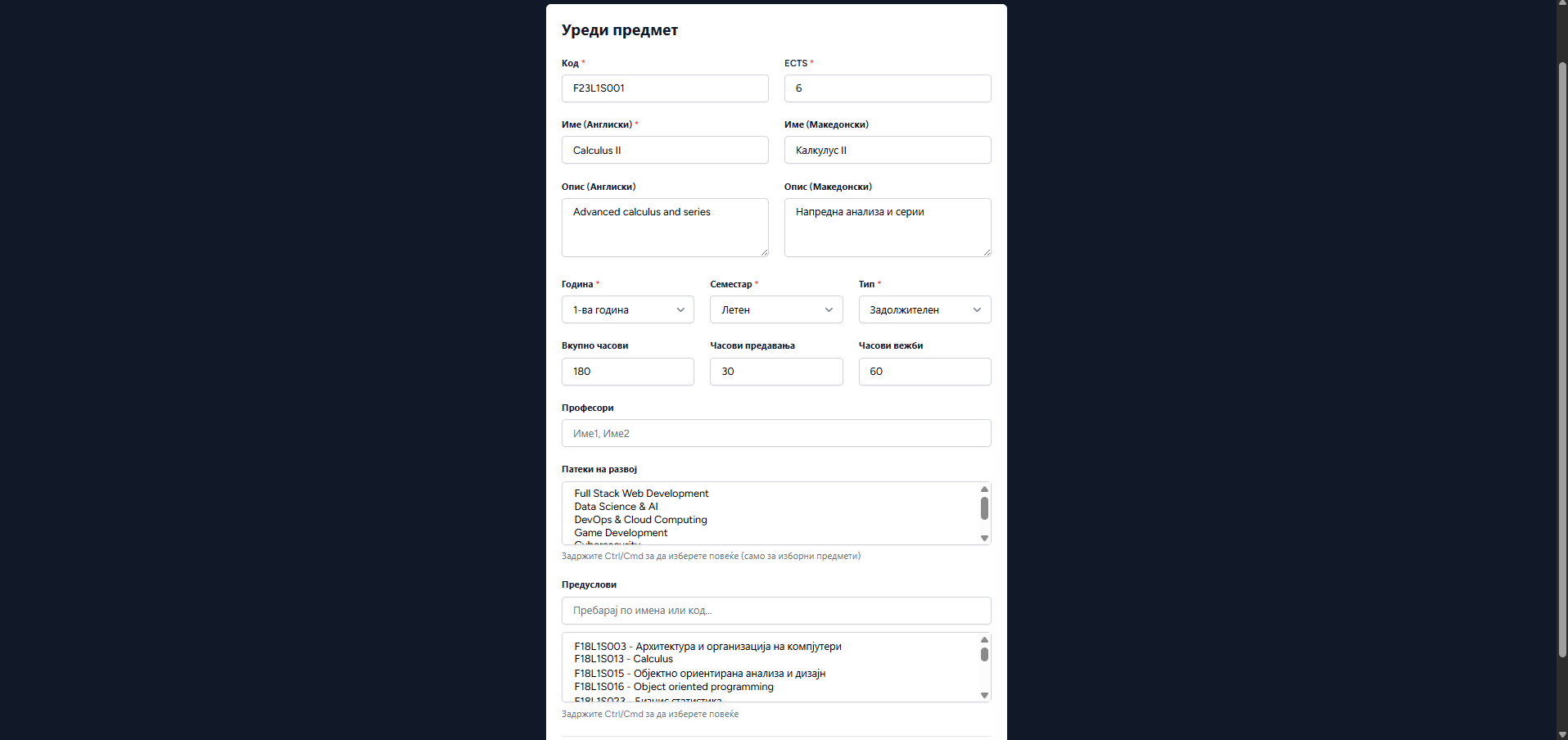Click the Вкупно часови field
This screenshot has height=740, width=1568.
pyautogui.click(x=627, y=372)
